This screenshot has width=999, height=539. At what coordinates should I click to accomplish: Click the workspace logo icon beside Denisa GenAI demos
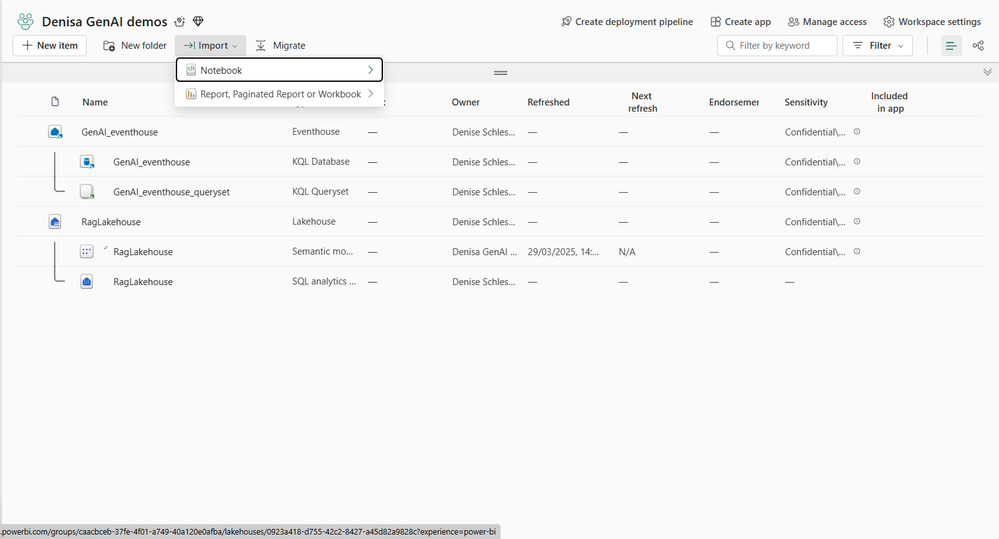point(25,22)
